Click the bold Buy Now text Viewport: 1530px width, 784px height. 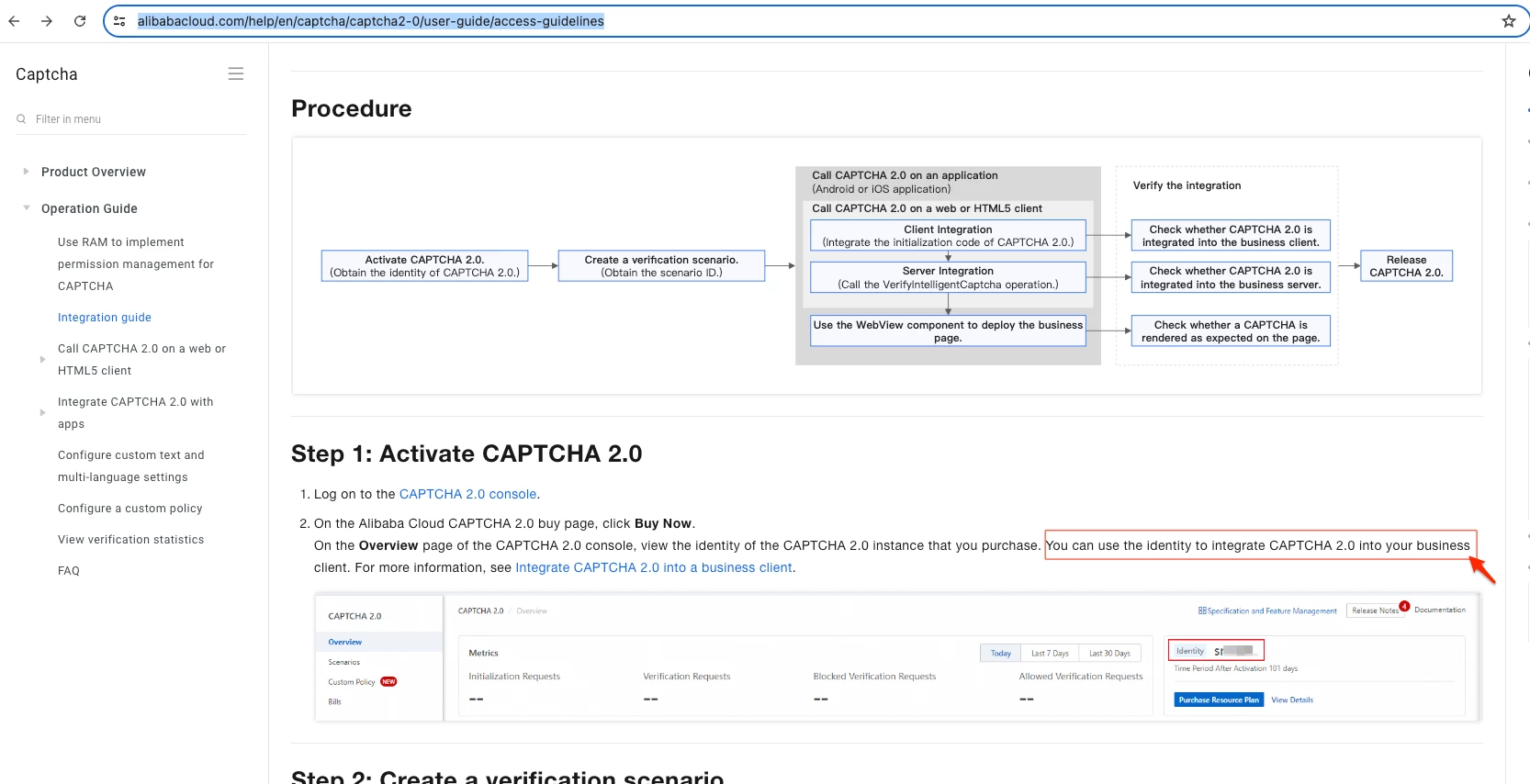click(663, 523)
